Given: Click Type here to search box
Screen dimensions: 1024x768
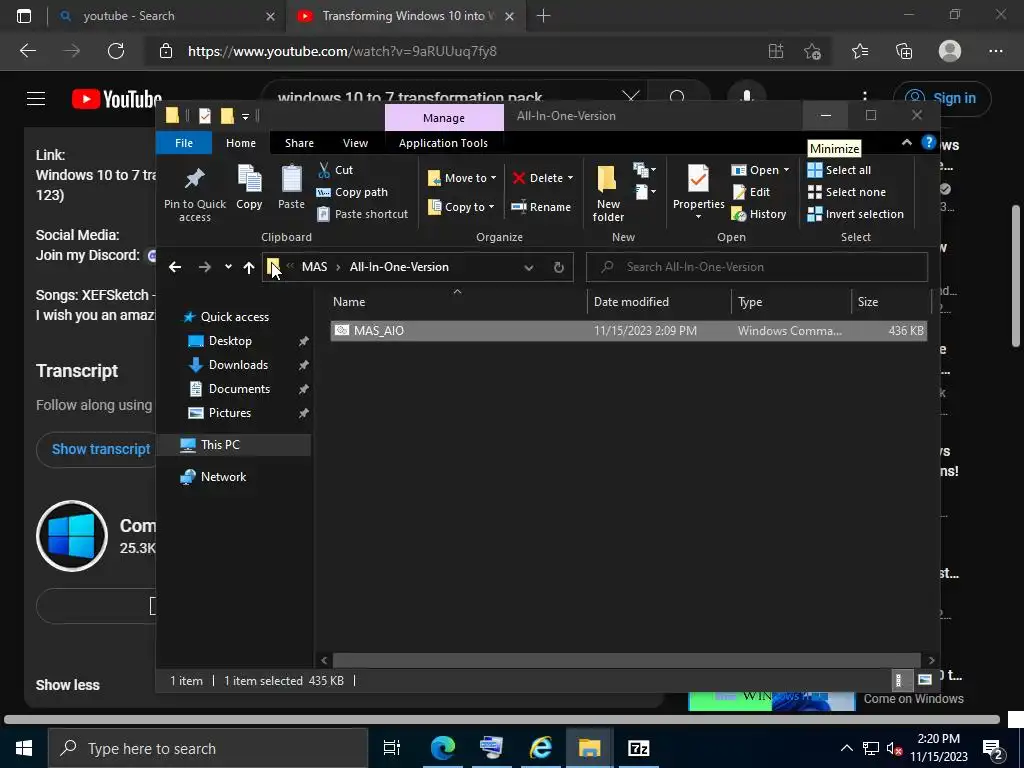Looking at the screenshot, I should pos(208,748).
